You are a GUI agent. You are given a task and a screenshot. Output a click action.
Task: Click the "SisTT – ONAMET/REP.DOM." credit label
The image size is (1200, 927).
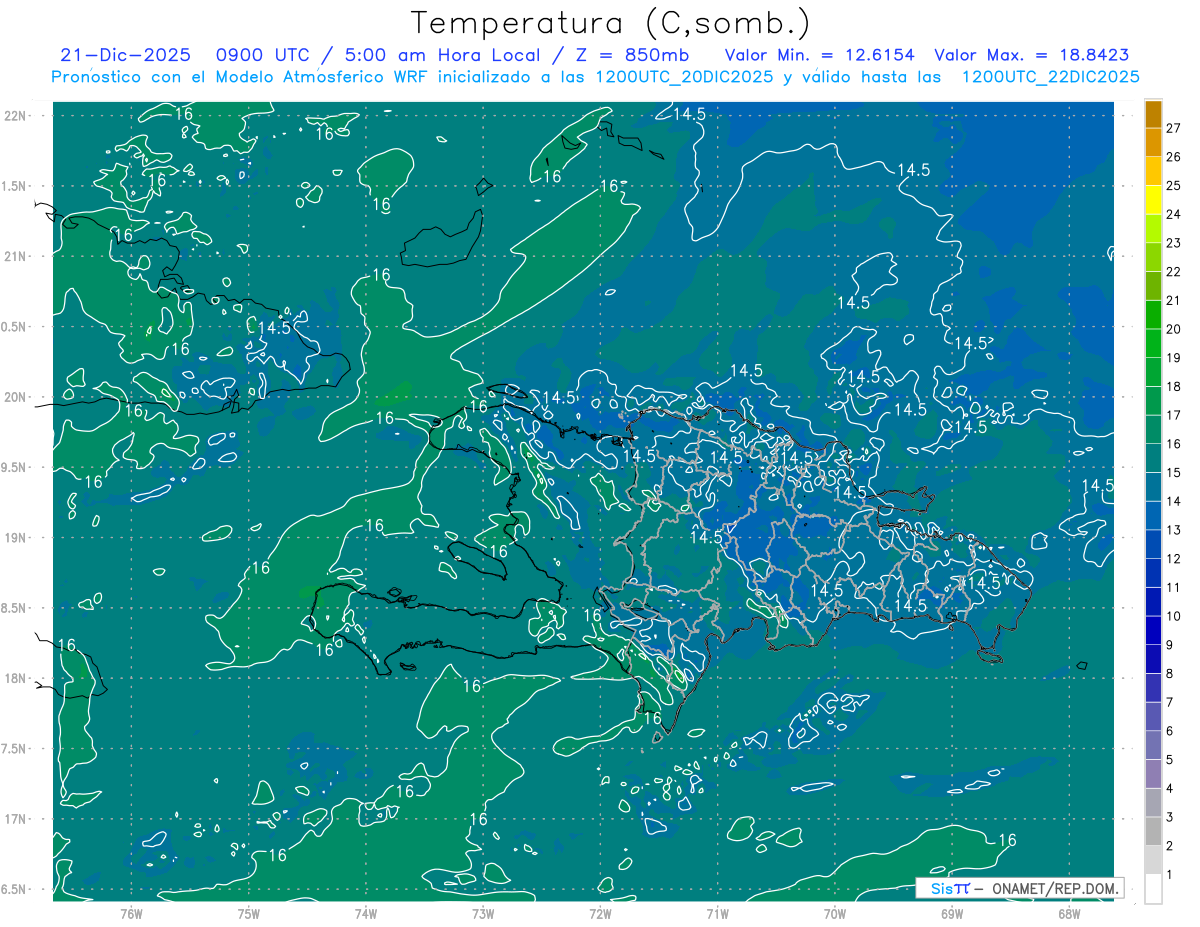click(x=1019, y=888)
